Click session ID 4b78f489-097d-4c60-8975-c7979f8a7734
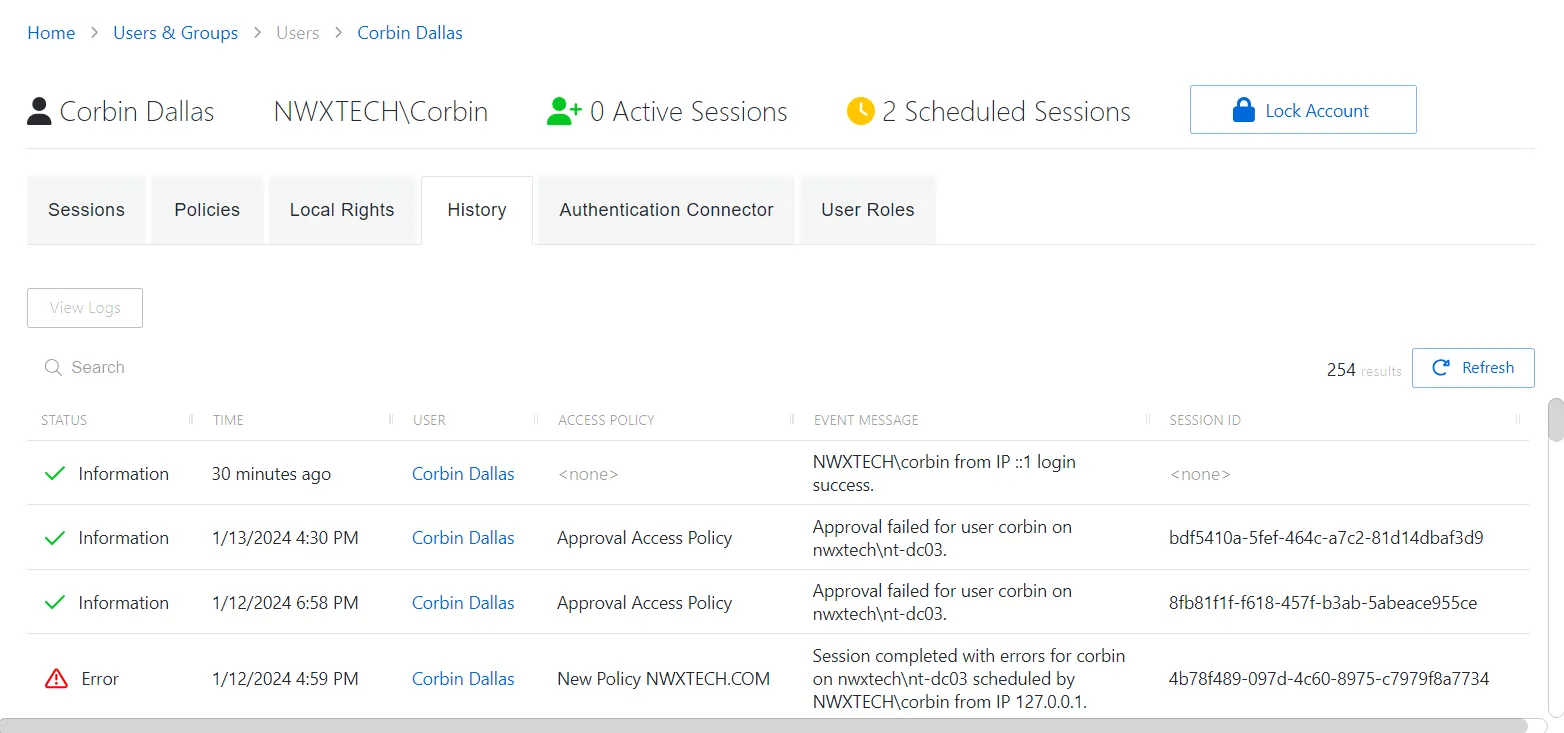This screenshot has width=1564, height=733. (1329, 679)
